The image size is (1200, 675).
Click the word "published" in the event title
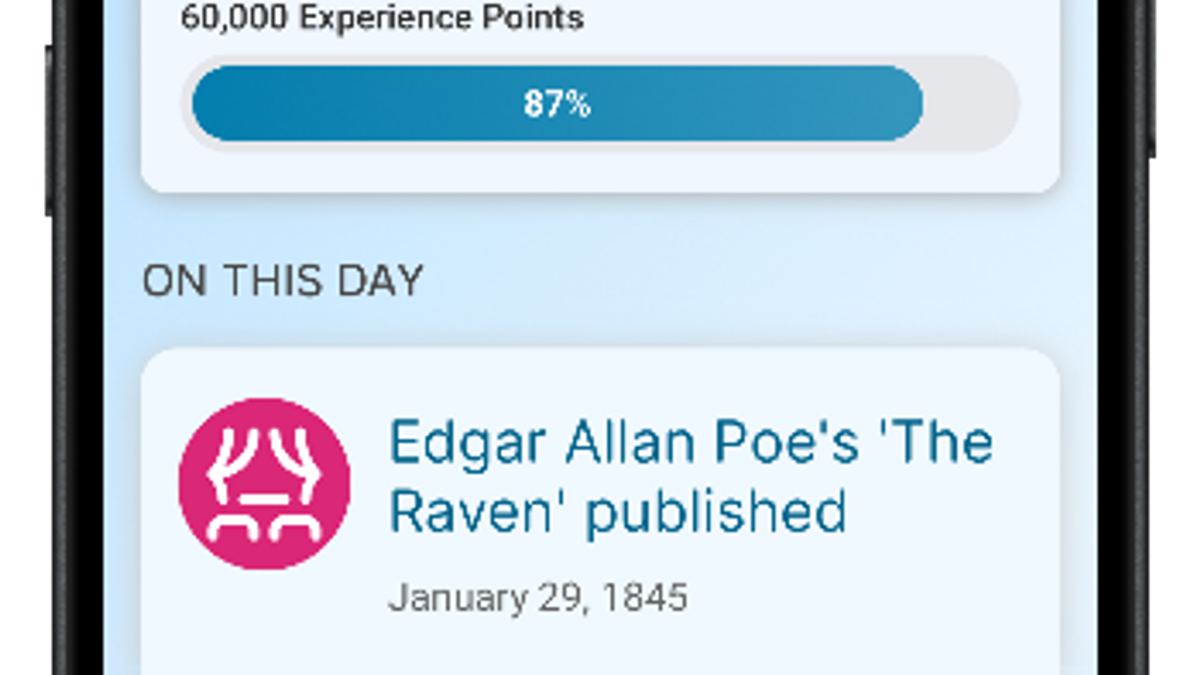point(716,511)
